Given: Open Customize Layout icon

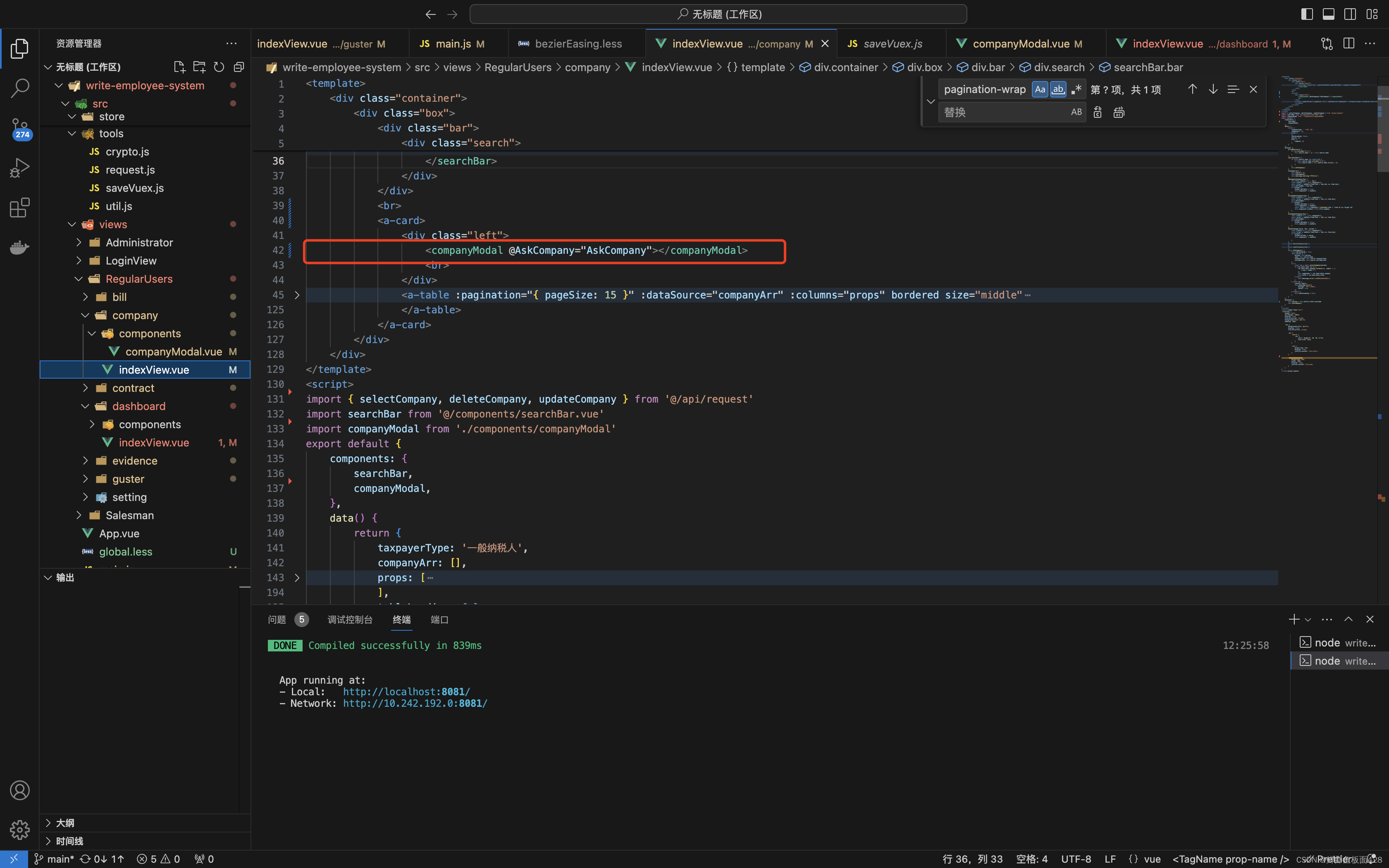Looking at the screenshot, I should pyautogui.click(x=1372, y=14).
